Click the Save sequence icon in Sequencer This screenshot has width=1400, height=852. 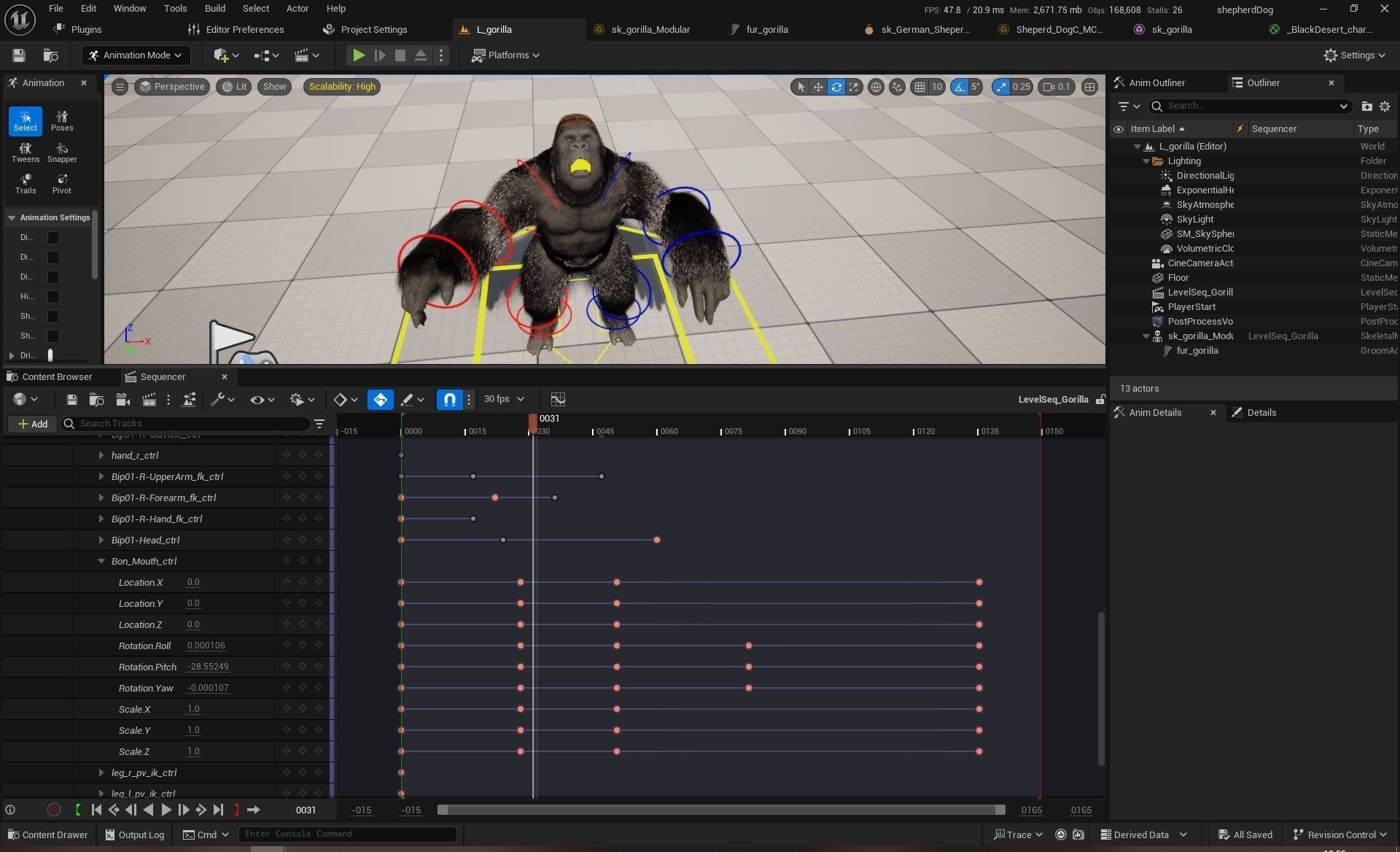point(71,399)
